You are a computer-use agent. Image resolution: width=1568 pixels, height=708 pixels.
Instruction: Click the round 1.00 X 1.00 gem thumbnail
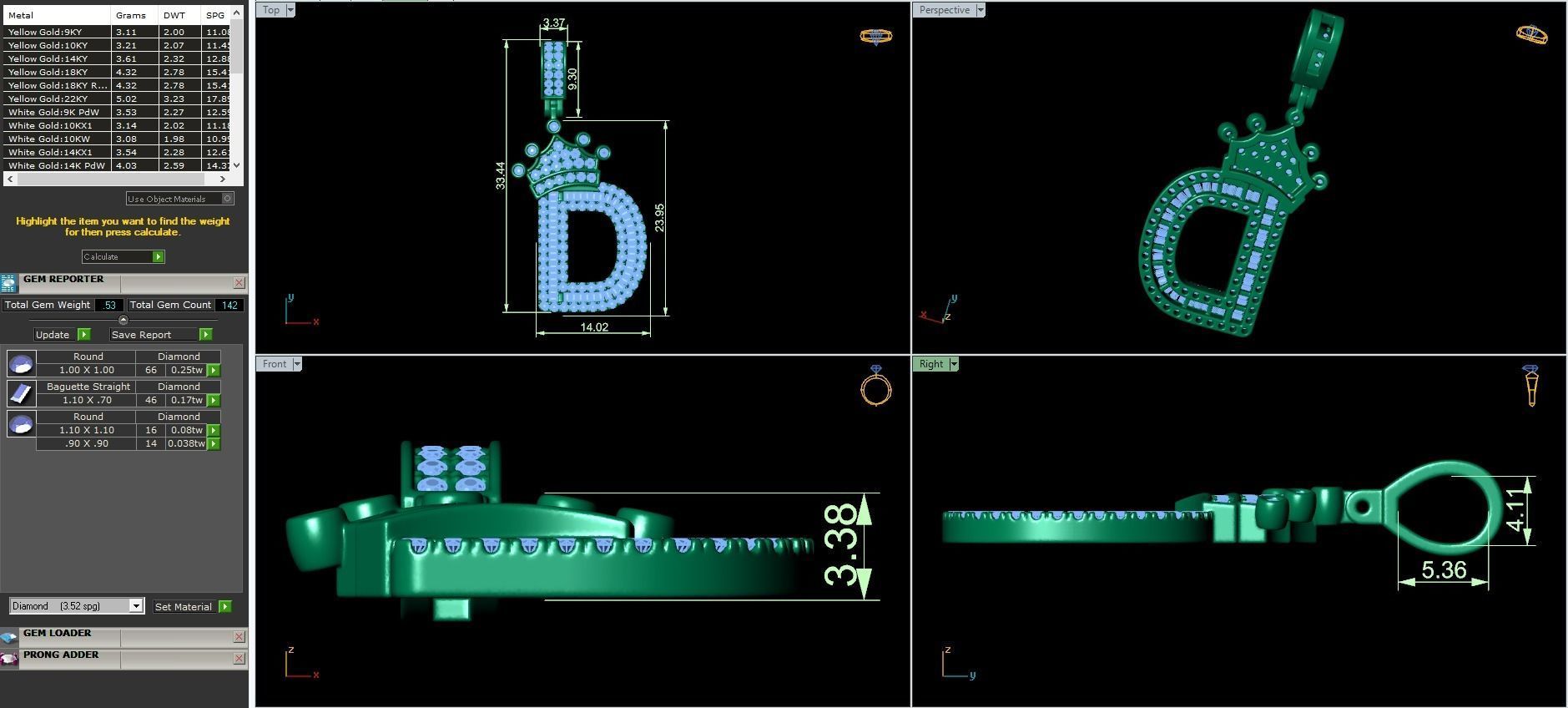21,363
